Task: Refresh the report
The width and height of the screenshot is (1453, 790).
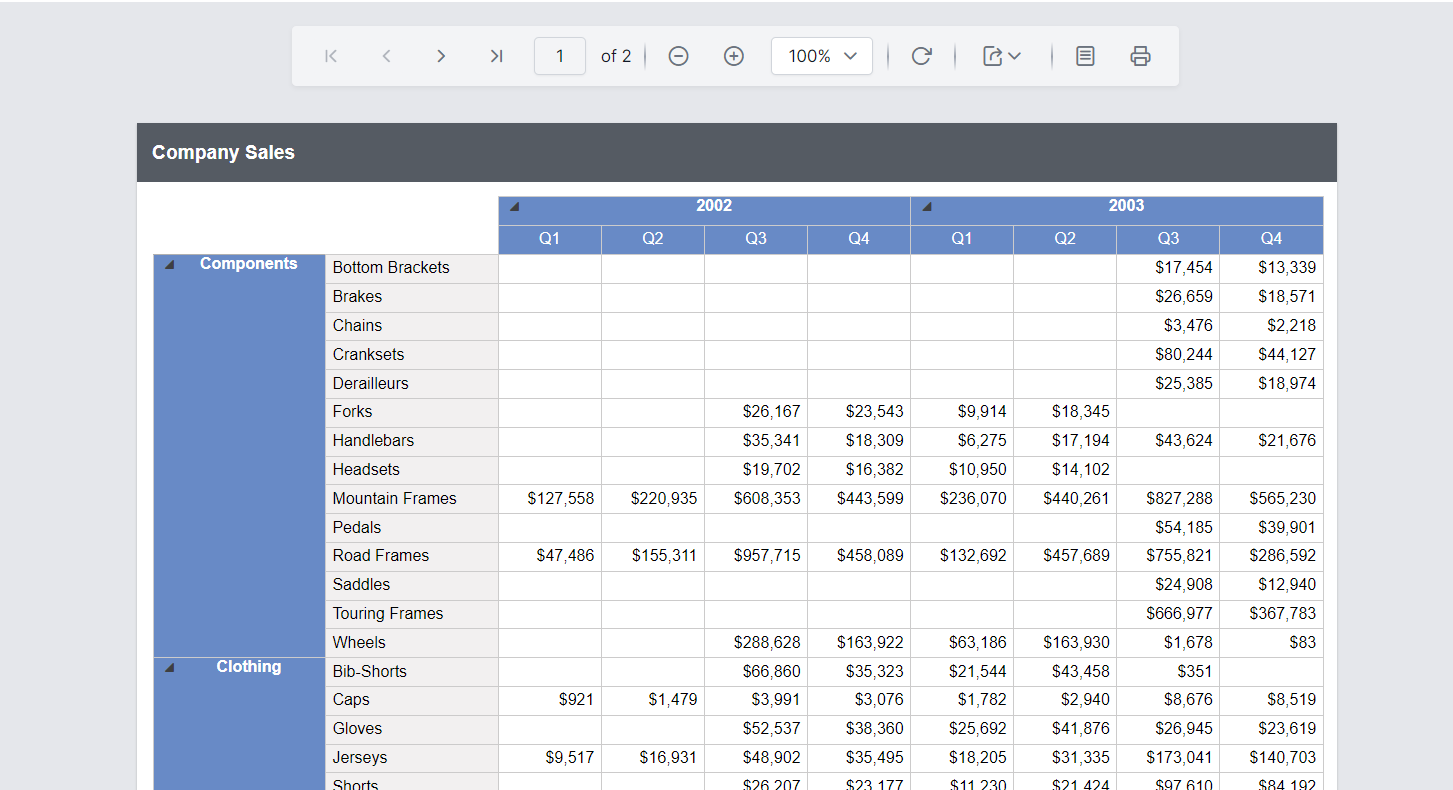Action: point(921,56)
